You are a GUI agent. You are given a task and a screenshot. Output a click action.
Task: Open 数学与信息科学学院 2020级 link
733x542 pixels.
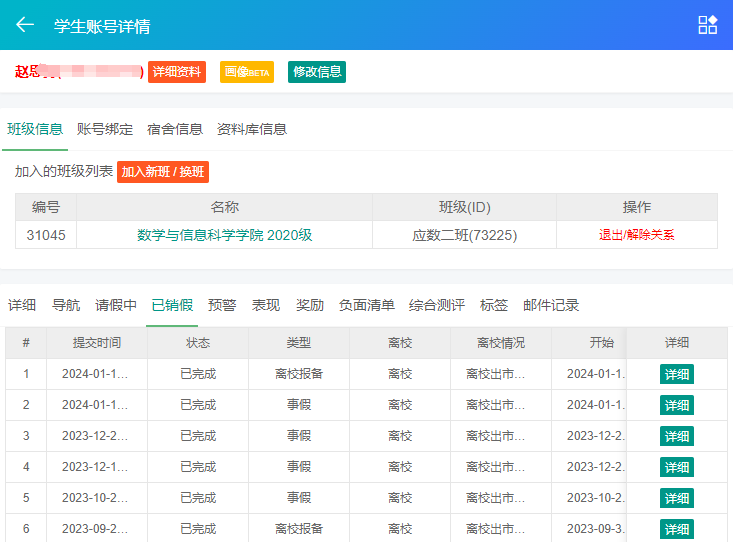(x=224, y=235)
